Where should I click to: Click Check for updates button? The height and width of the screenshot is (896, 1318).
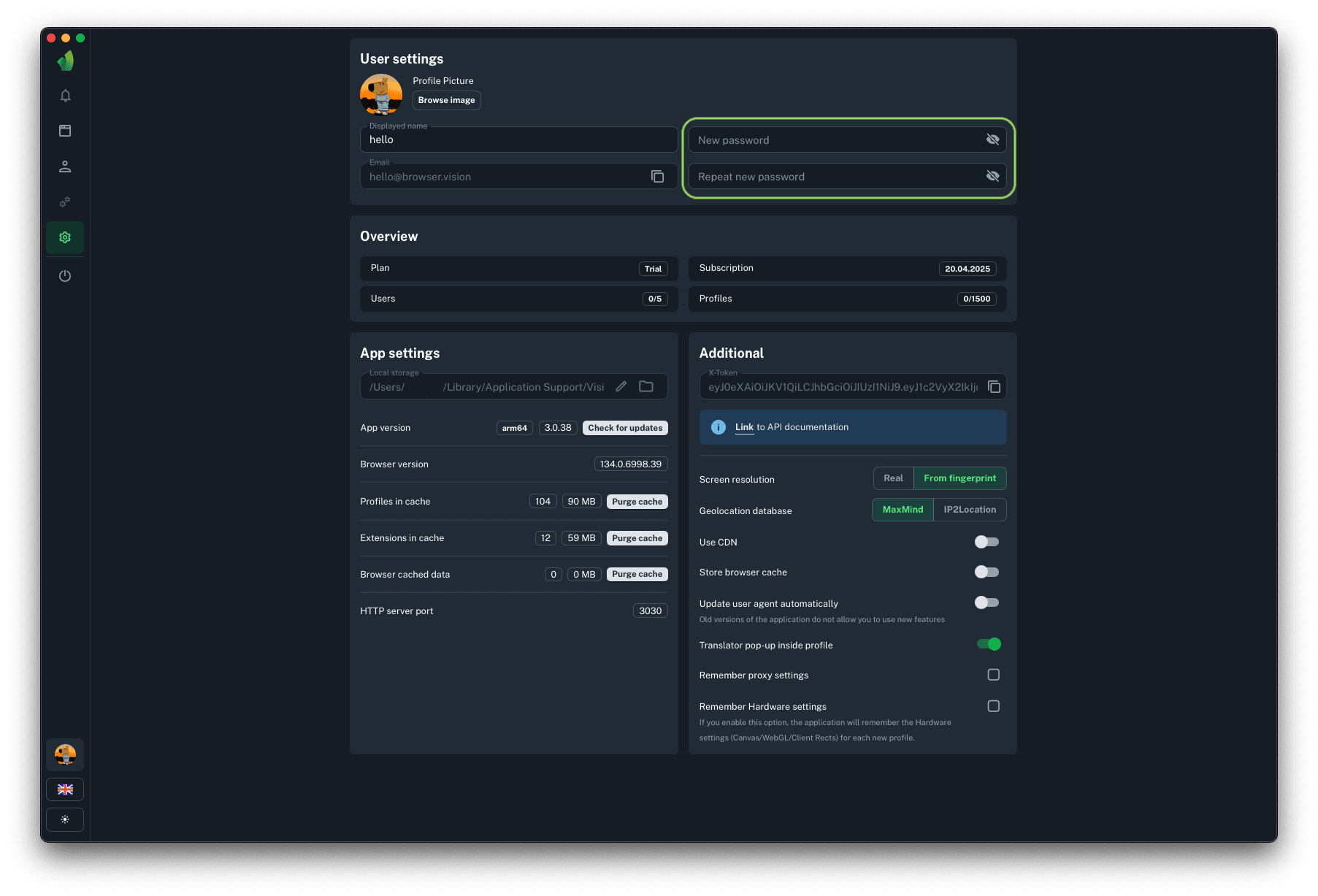pyautogui.click(x=625, y=428)
